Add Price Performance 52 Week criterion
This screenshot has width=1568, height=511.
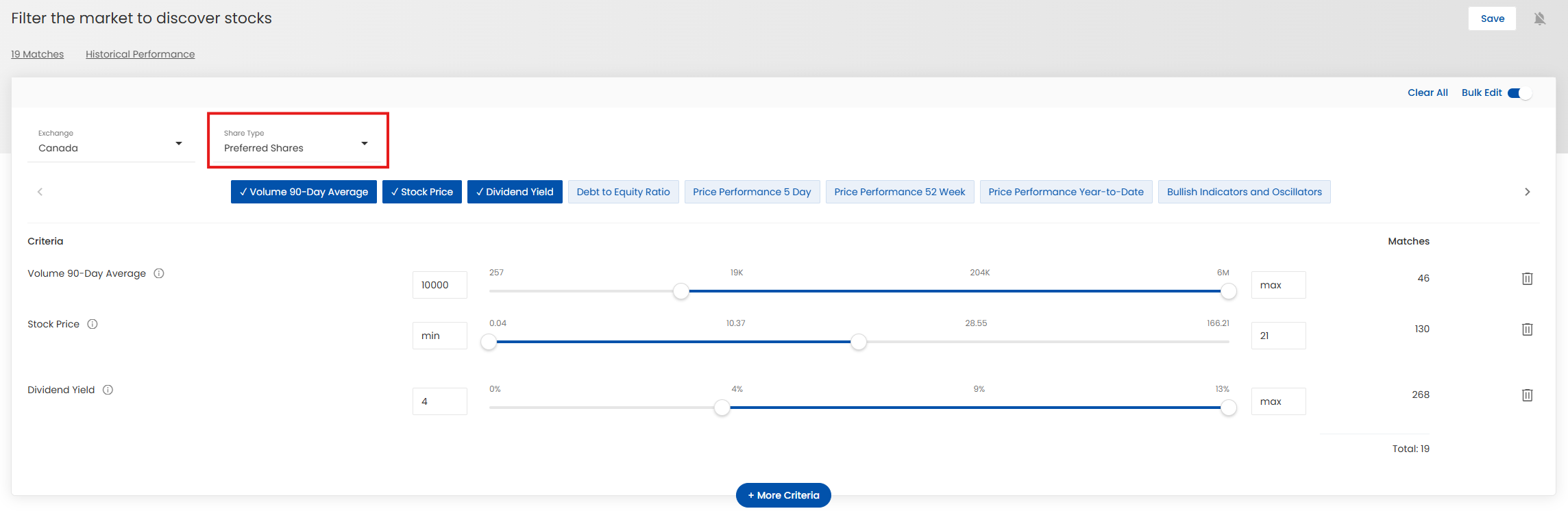tap(900, 192)
